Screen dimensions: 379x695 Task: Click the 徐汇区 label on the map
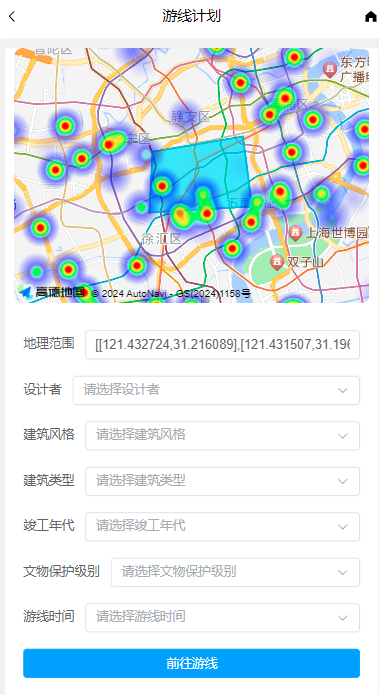pyautogui.click(x=161, y=239)
